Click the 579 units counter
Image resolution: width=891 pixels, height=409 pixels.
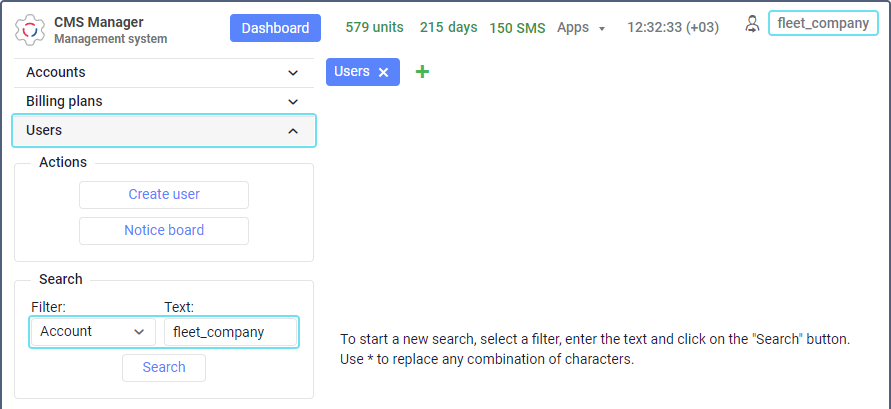click(374, 28)
